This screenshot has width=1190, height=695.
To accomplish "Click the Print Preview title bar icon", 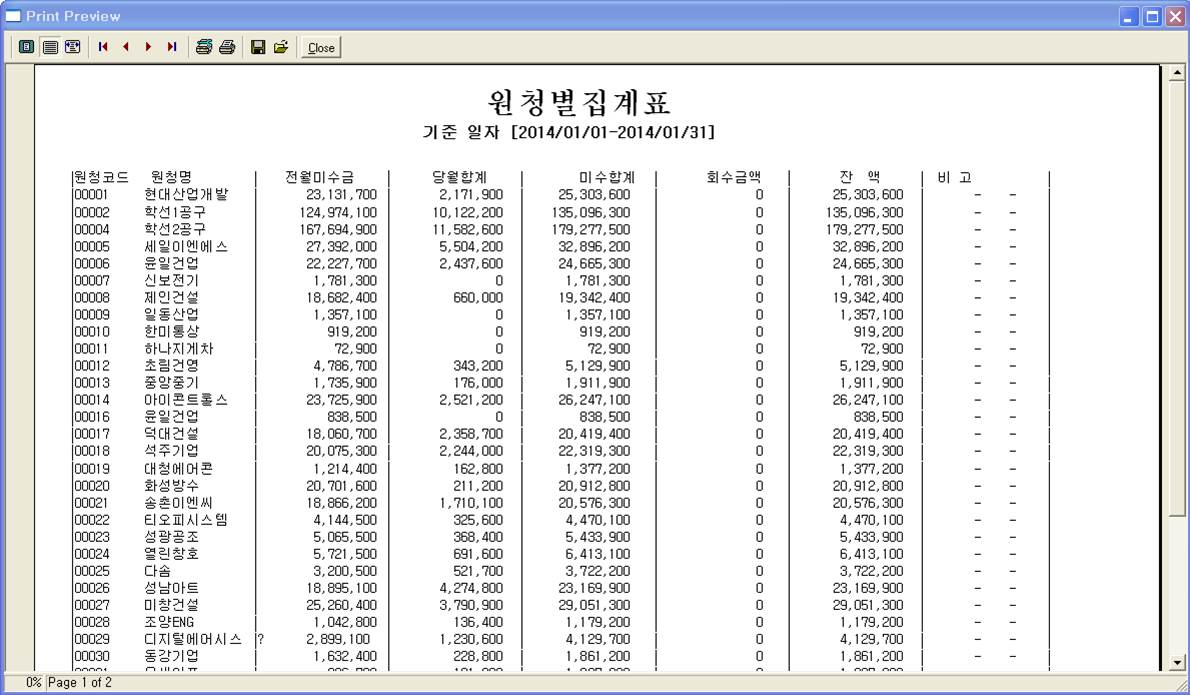I will pos(13,16).
